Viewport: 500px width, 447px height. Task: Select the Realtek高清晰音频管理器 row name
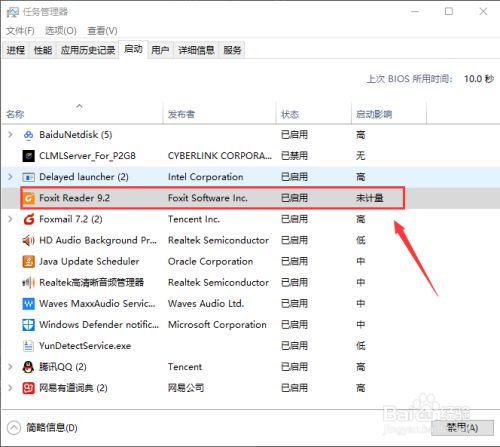[x=91, y=283]
